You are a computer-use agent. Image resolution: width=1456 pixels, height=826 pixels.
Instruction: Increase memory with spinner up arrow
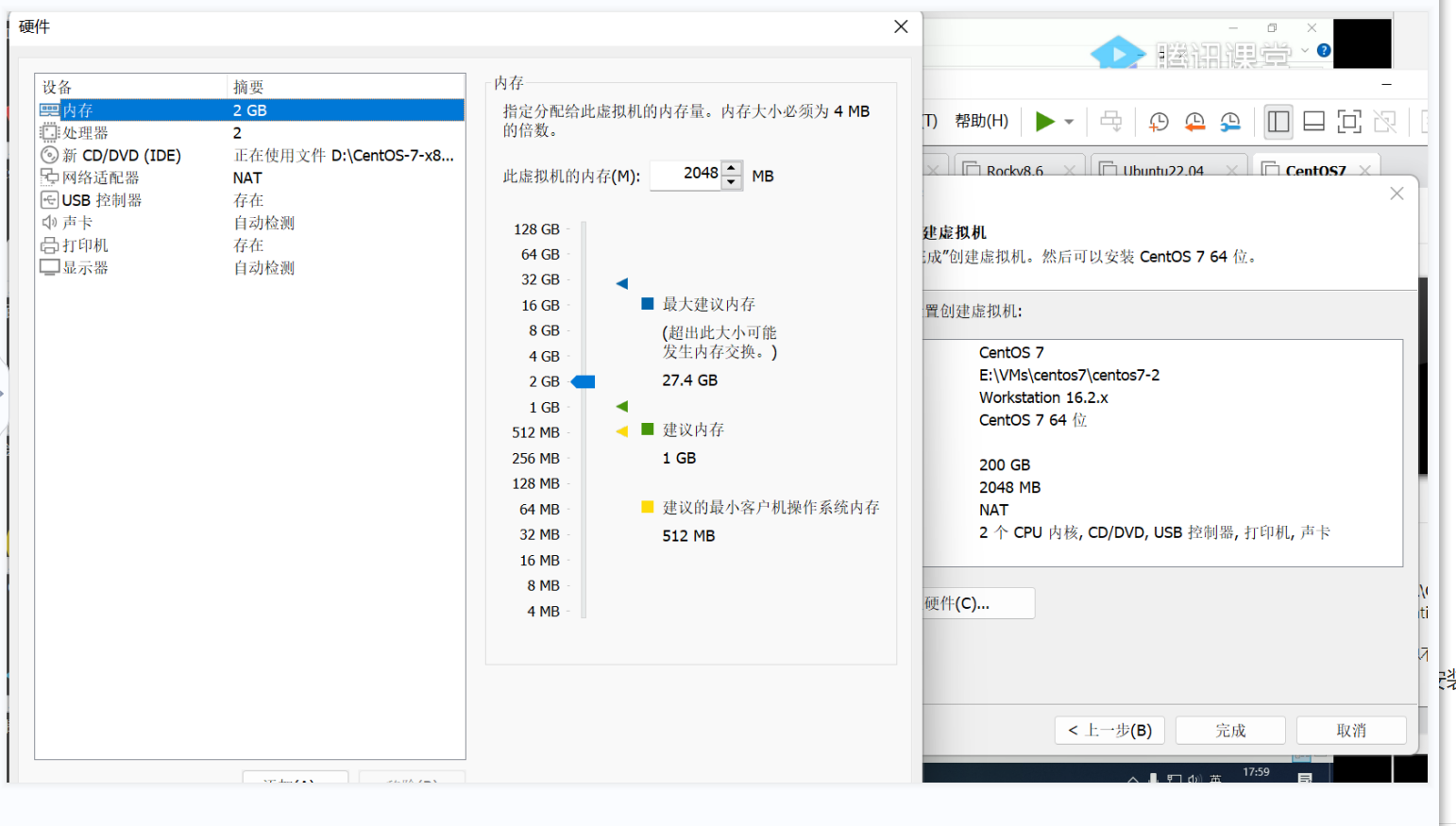pos(732,168)
